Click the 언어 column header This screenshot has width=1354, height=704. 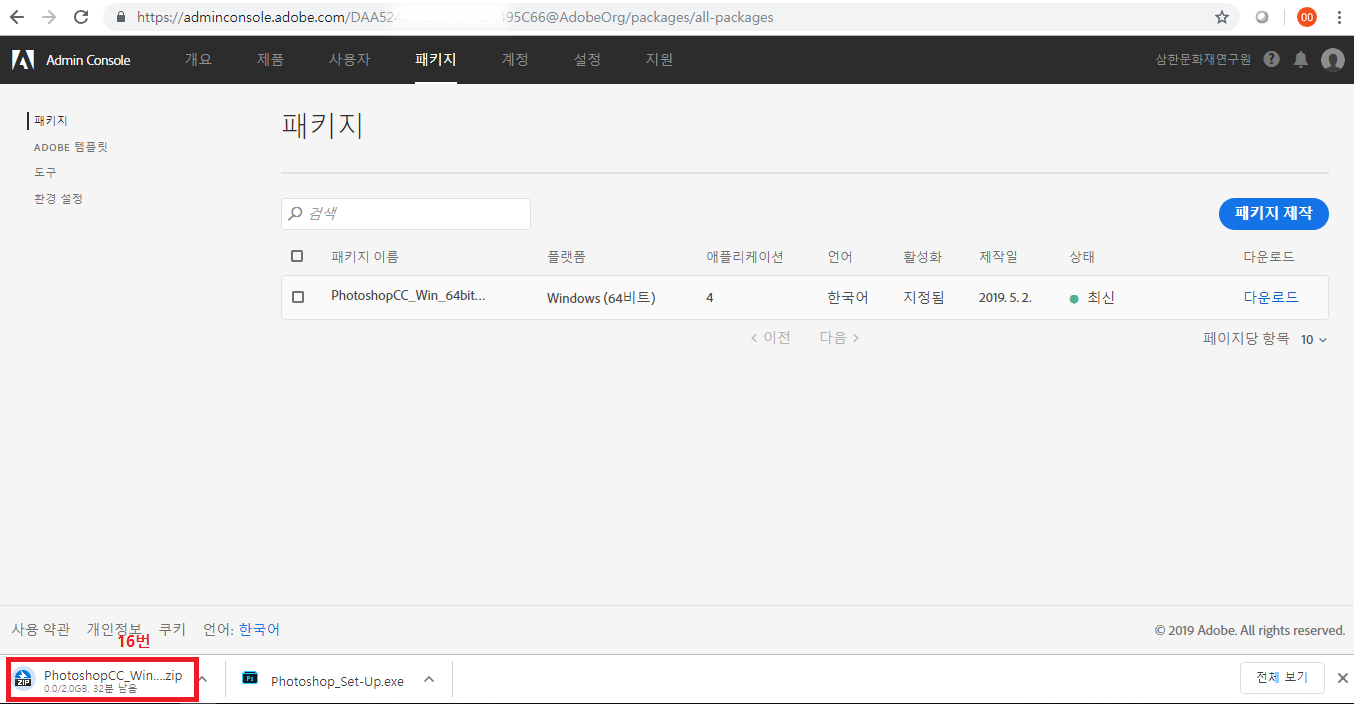click(x=840, y=257)
